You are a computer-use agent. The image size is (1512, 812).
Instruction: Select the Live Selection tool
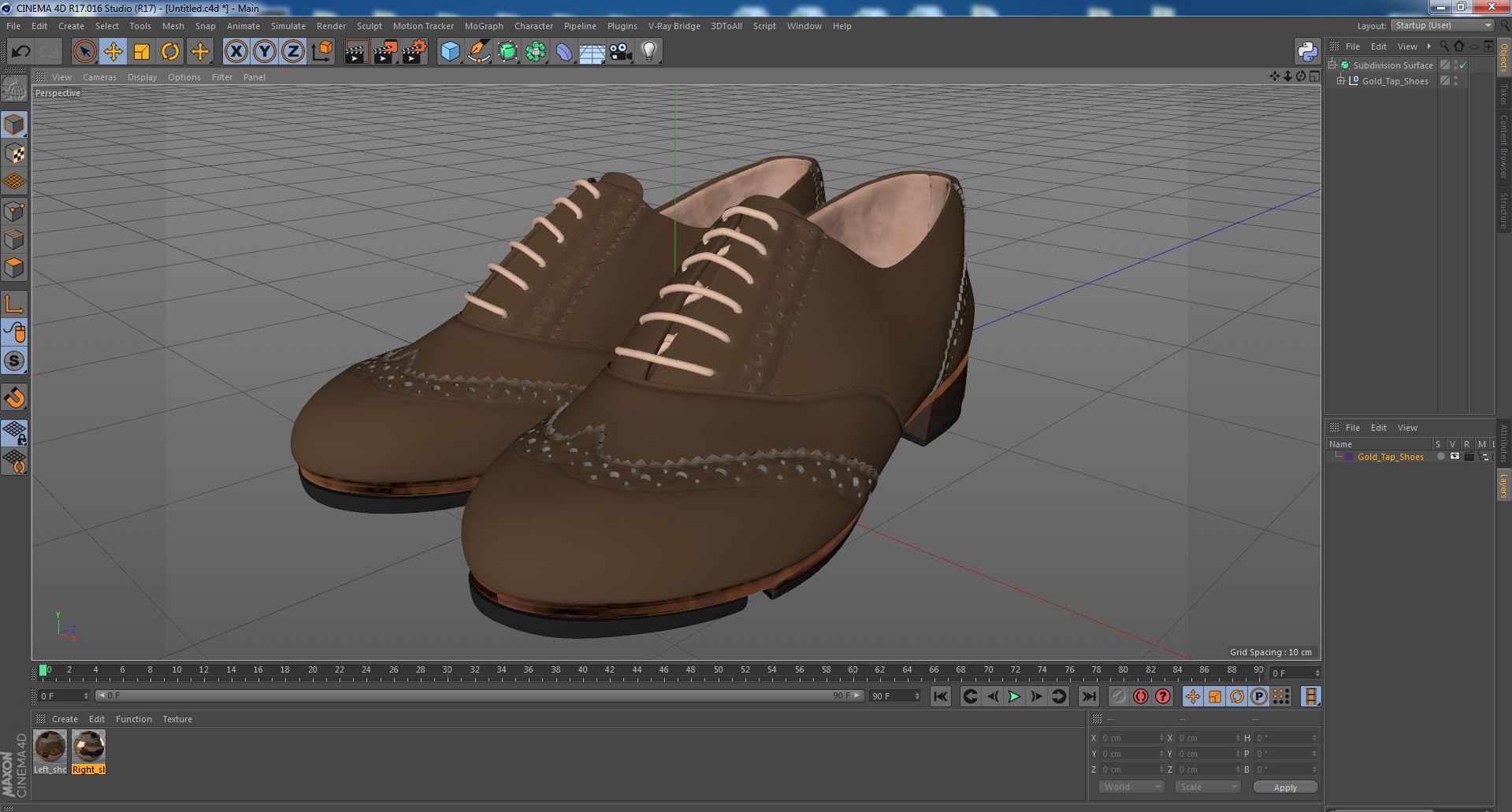coord(84,52)
